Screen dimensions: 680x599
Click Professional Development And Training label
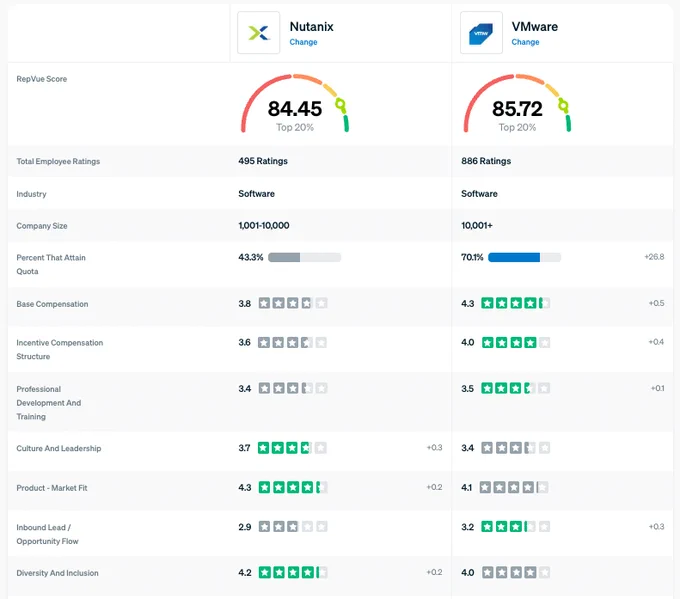[x=49, y=403]
